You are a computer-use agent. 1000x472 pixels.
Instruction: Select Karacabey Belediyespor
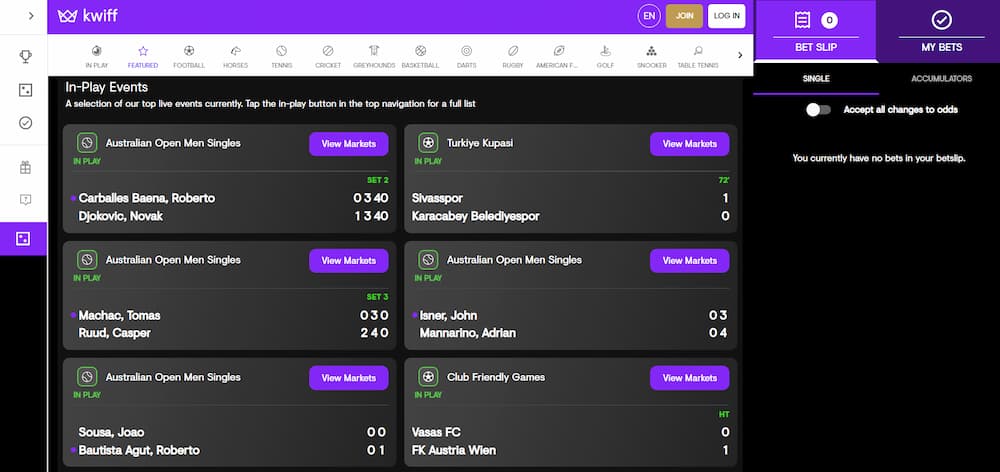pos(476,216)
